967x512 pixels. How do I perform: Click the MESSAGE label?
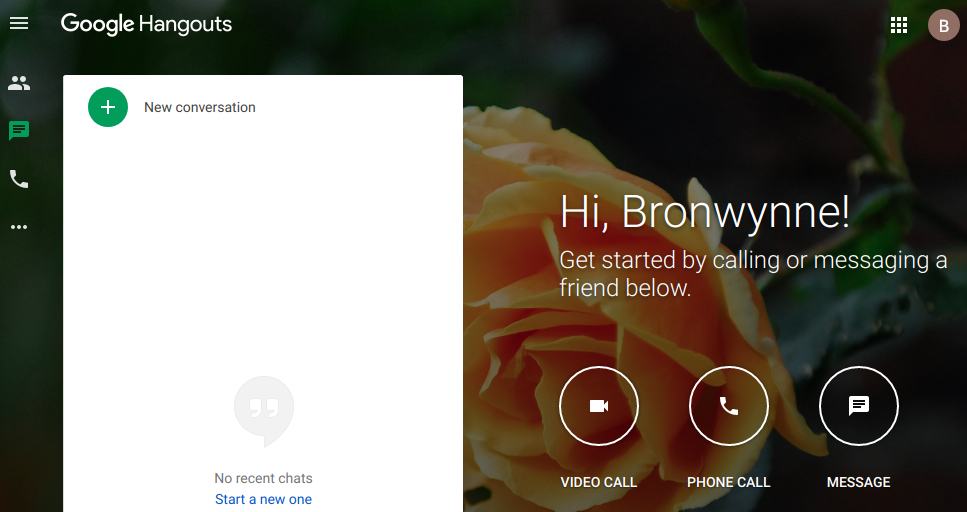pos(859,482)
